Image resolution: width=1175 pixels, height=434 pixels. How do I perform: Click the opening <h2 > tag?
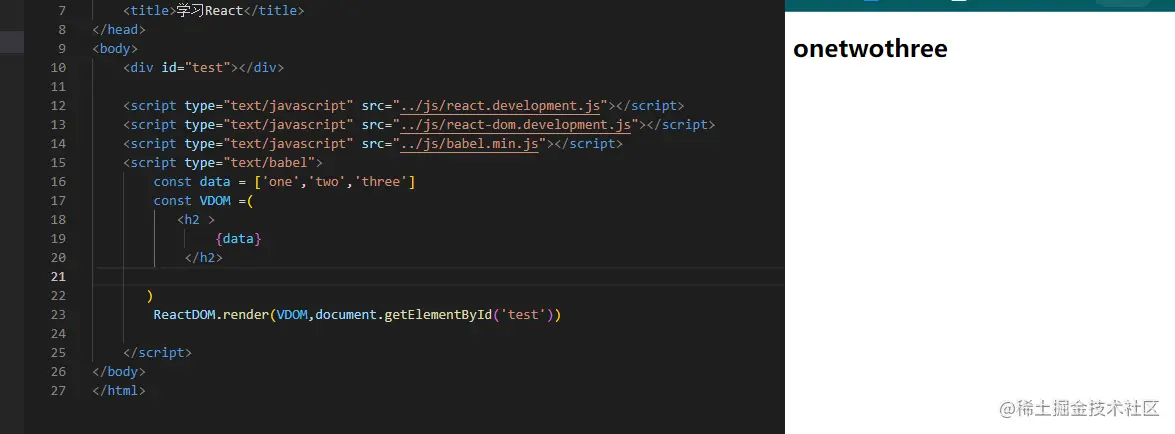coord(196,220)
